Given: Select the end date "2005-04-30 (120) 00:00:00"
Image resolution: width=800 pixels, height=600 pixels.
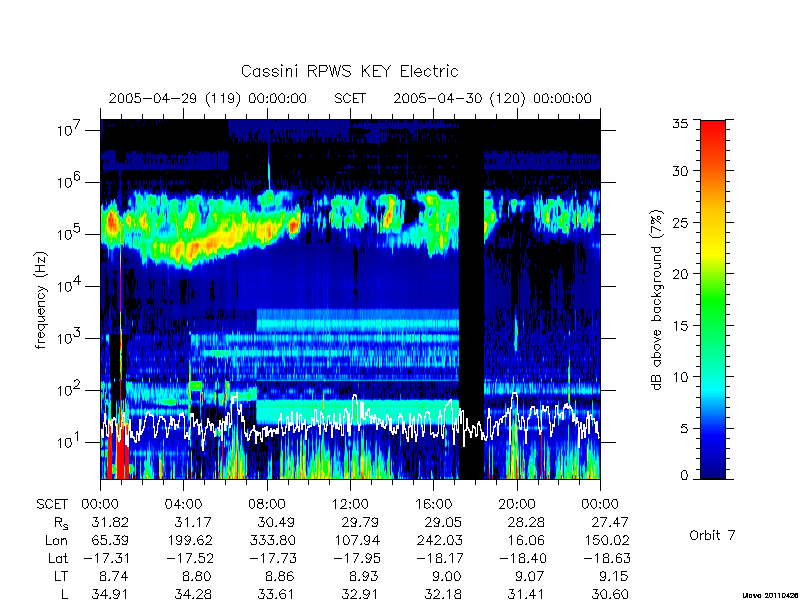Looking at the screenshot, I should (492, 98).
